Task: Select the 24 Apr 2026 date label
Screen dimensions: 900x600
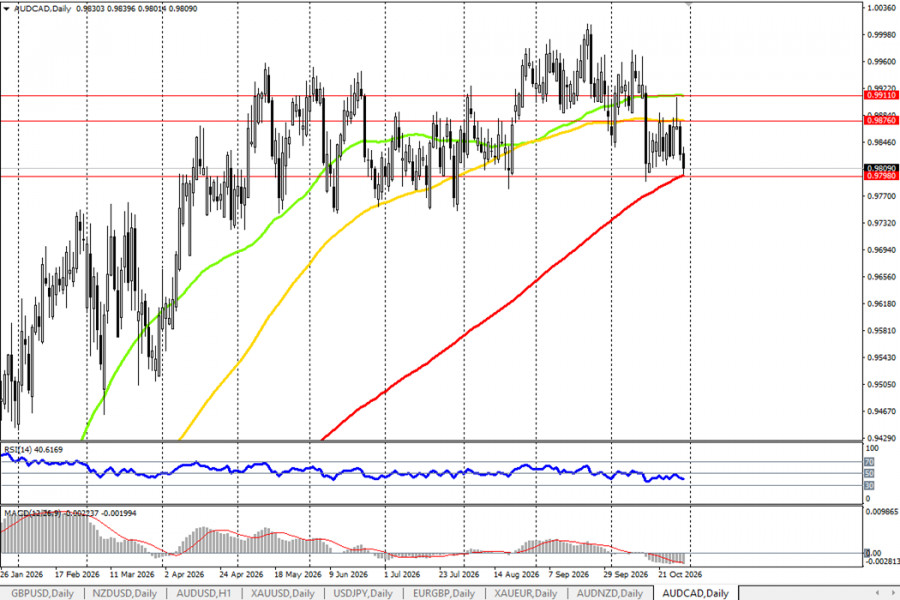Action: 241,574
